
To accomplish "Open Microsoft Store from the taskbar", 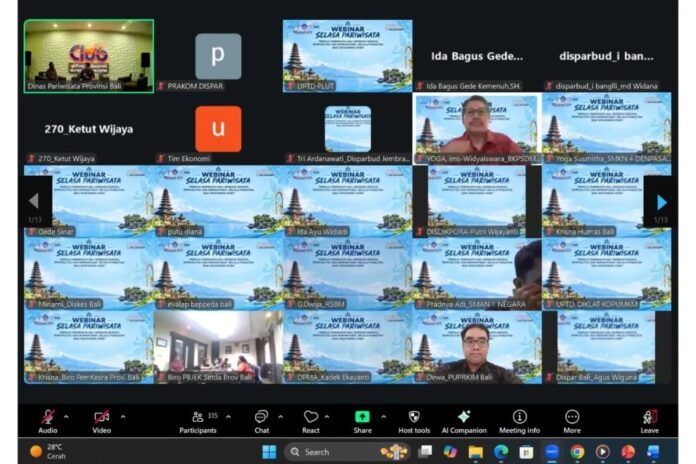I will click(526, 452).
